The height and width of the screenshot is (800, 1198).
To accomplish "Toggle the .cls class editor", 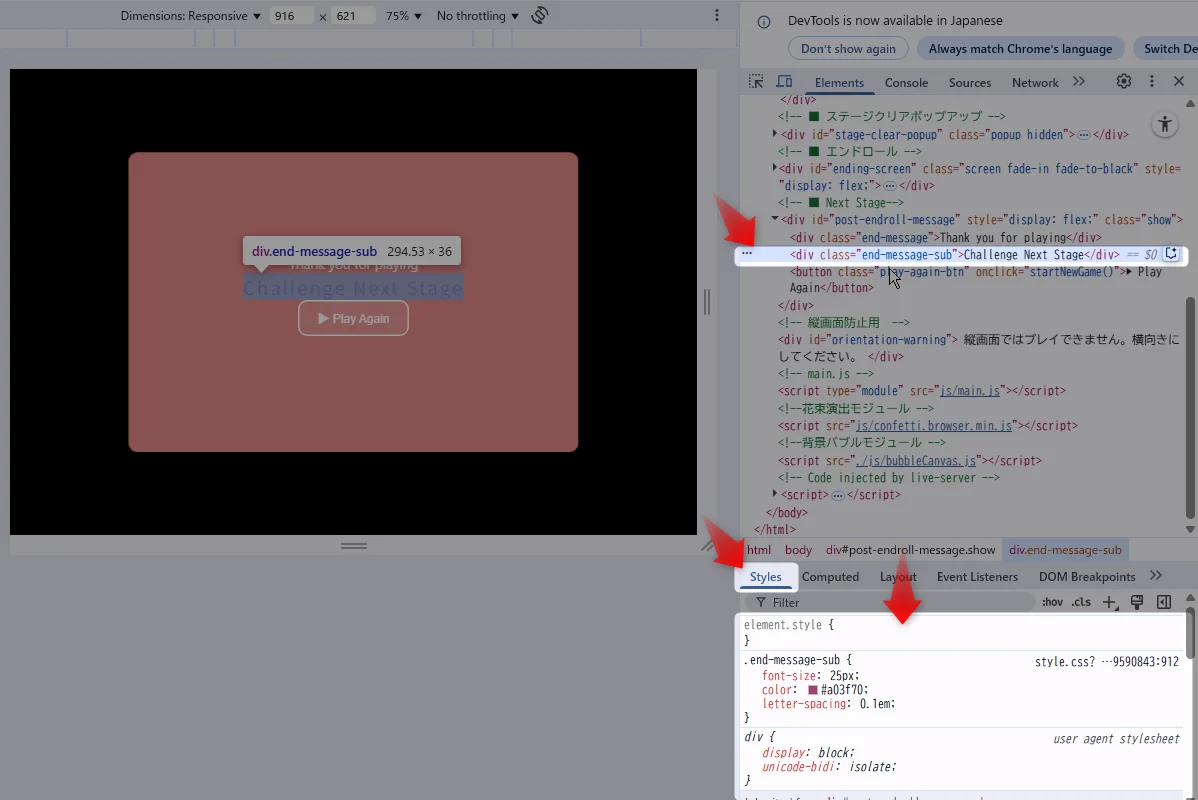I will click(x=1081, y=602).
